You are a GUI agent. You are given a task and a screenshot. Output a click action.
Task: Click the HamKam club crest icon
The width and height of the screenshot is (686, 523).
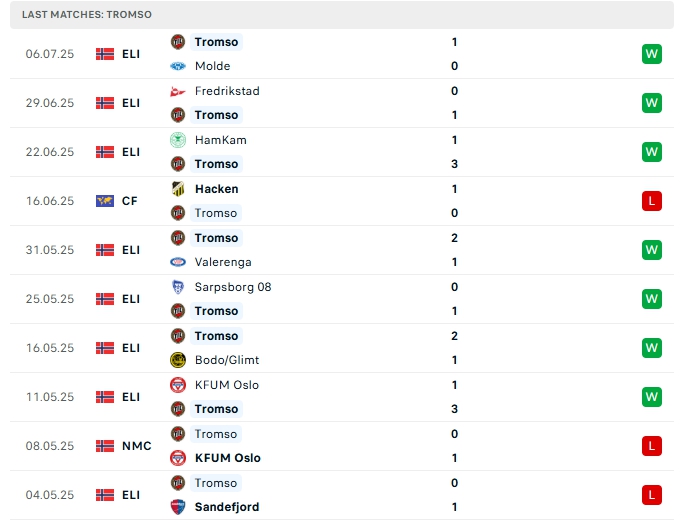tap(178, 140)
